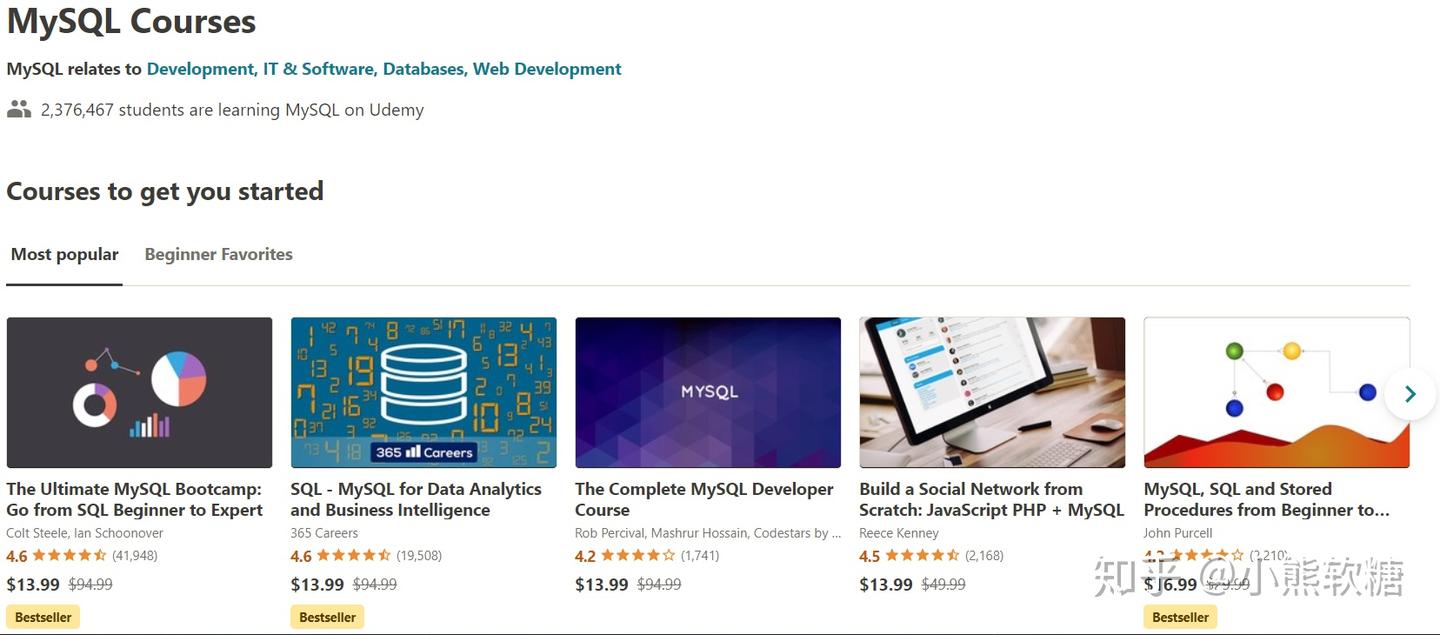Click the IT & Software link
Screen dimensions: 1440x635
click(320, 69)
